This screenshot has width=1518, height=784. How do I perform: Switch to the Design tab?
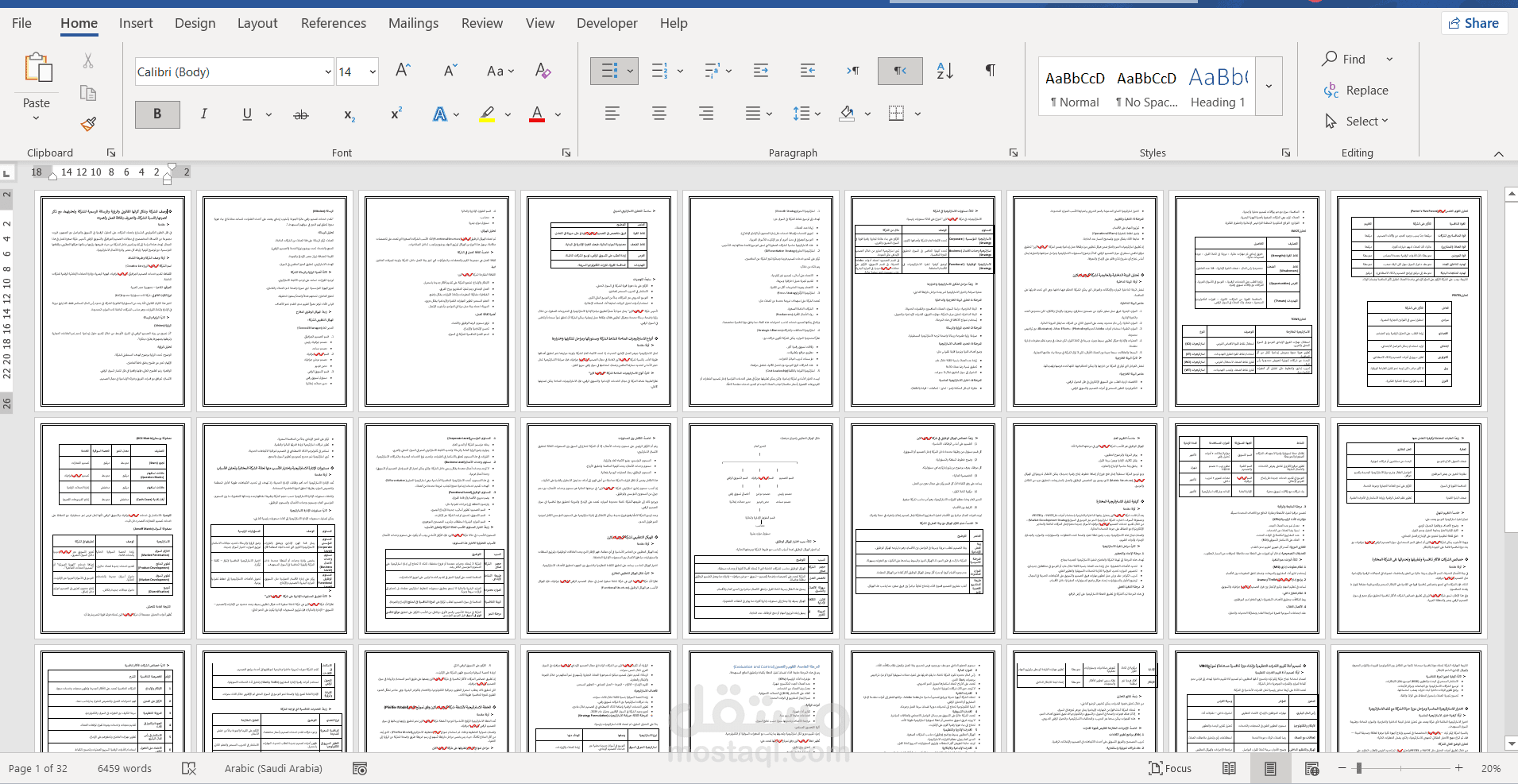(195, 23)
